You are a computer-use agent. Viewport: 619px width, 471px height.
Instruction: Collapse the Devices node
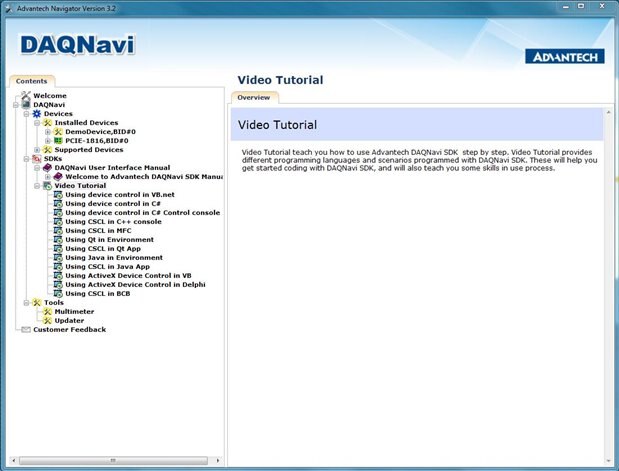pos(26,114)
